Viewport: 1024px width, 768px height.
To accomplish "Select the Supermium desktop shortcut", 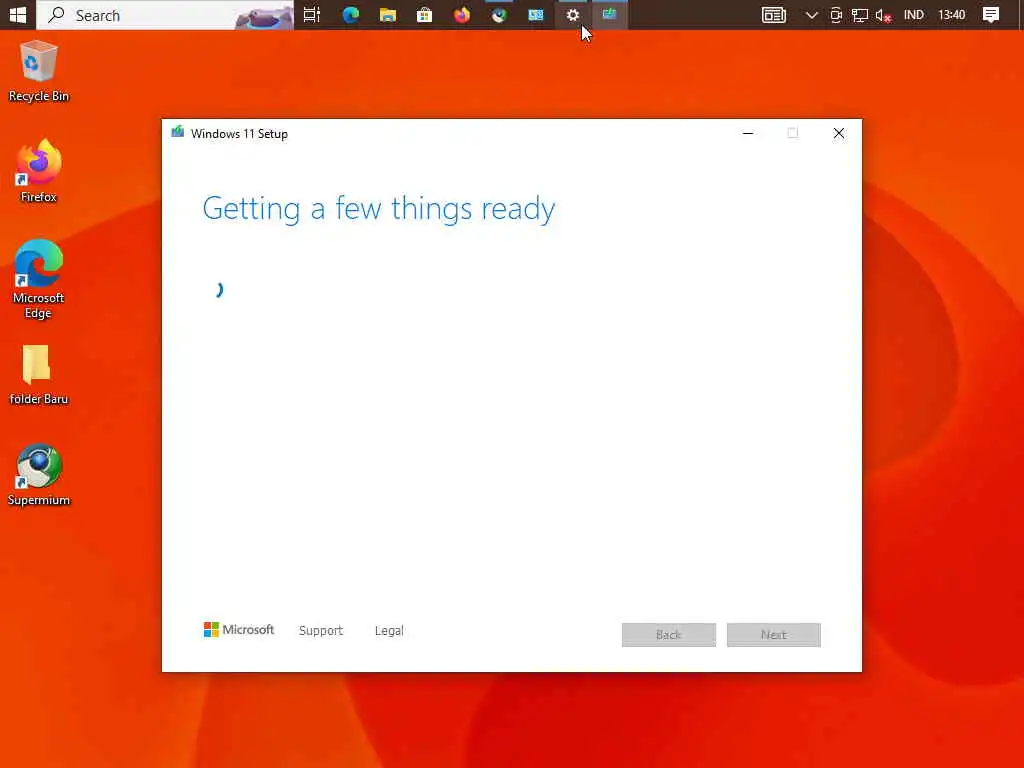I will [x=39, y=475].
